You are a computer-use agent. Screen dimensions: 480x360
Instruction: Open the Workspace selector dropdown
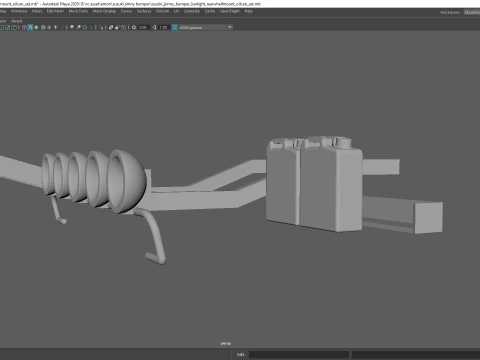pos(472,12)
